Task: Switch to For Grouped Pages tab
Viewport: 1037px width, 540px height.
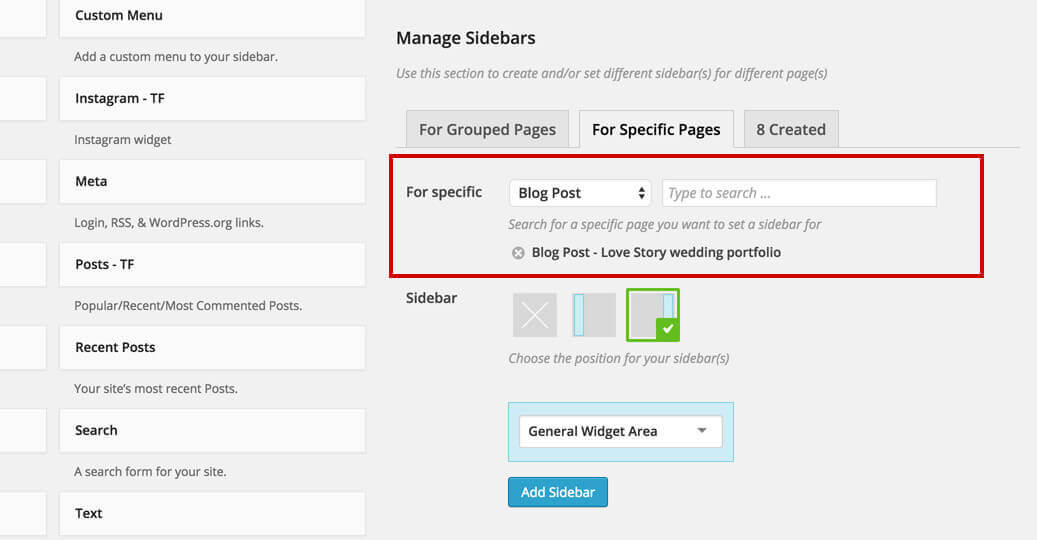Action: point(487,129)
